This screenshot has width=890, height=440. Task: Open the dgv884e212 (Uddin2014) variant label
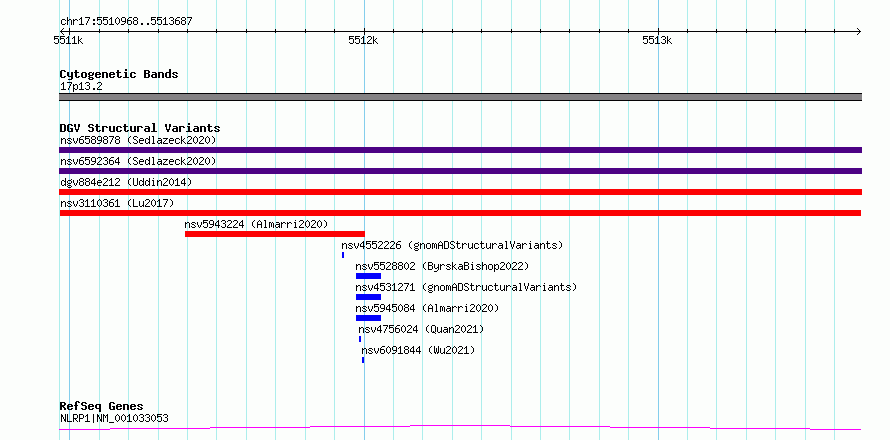[126, 182]
